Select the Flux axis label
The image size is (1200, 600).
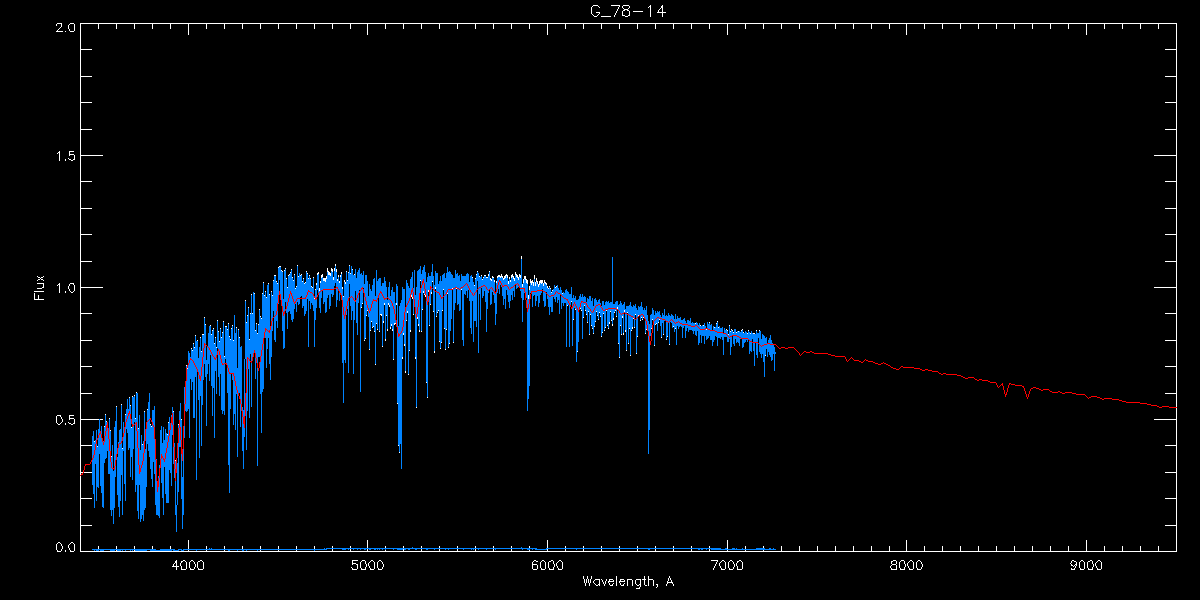40,288
